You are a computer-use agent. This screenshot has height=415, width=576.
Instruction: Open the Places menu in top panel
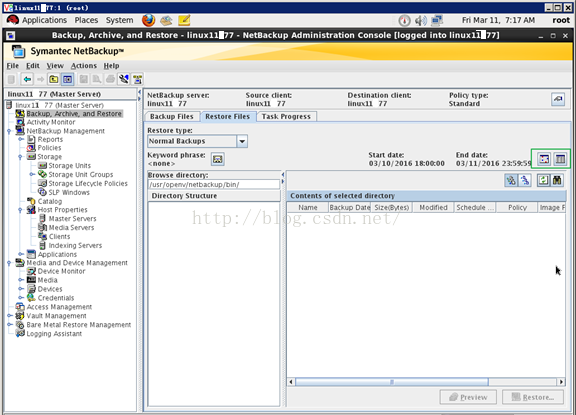(86, 20)
